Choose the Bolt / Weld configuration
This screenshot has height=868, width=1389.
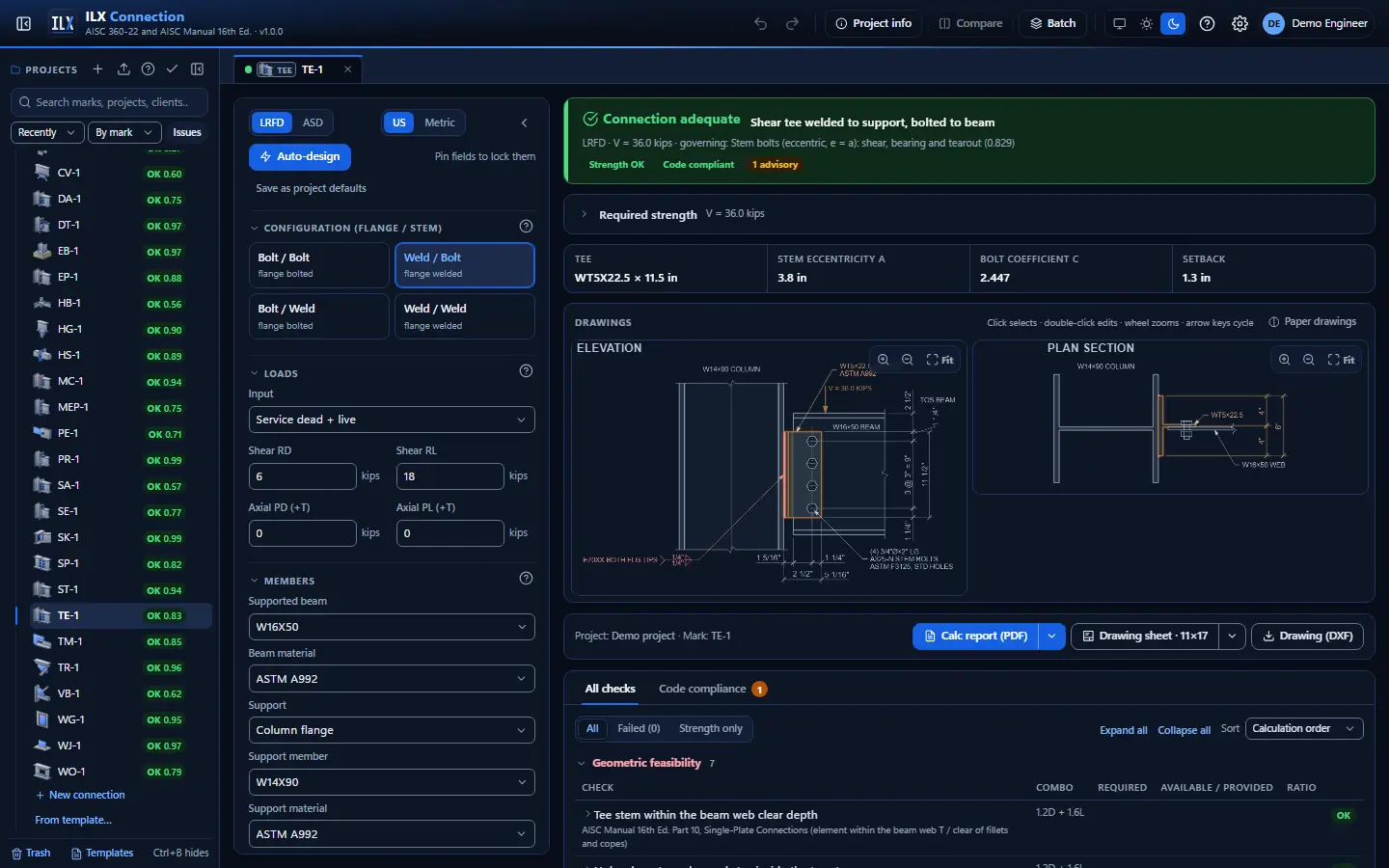318,316
